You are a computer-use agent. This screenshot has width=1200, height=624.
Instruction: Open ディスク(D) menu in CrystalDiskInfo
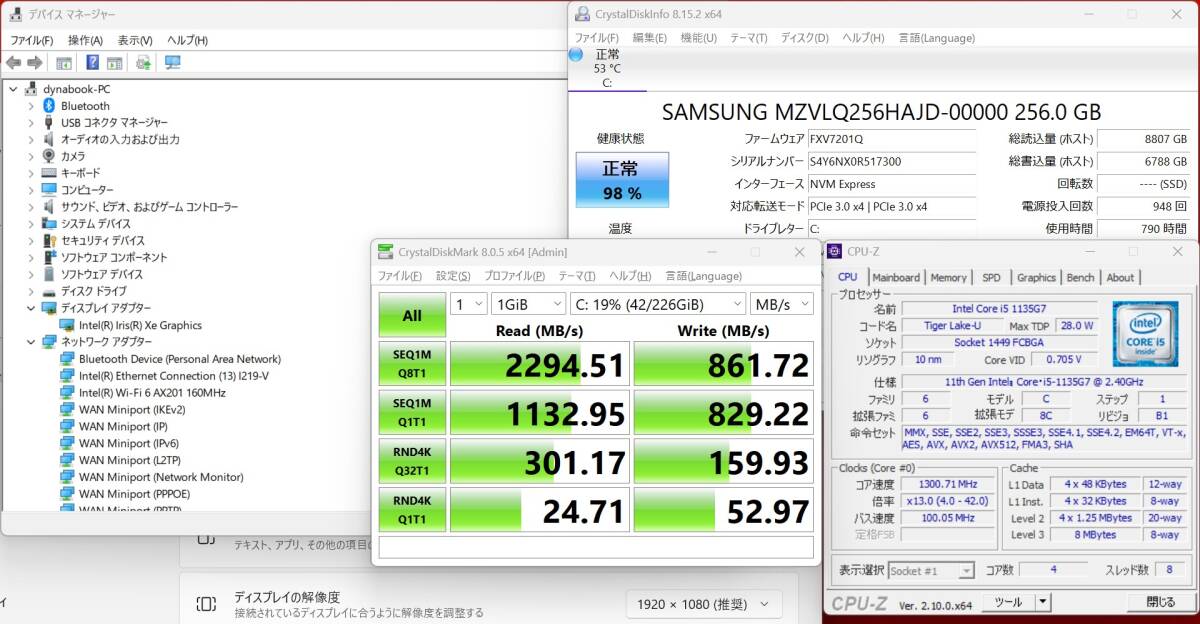[804, 38]
